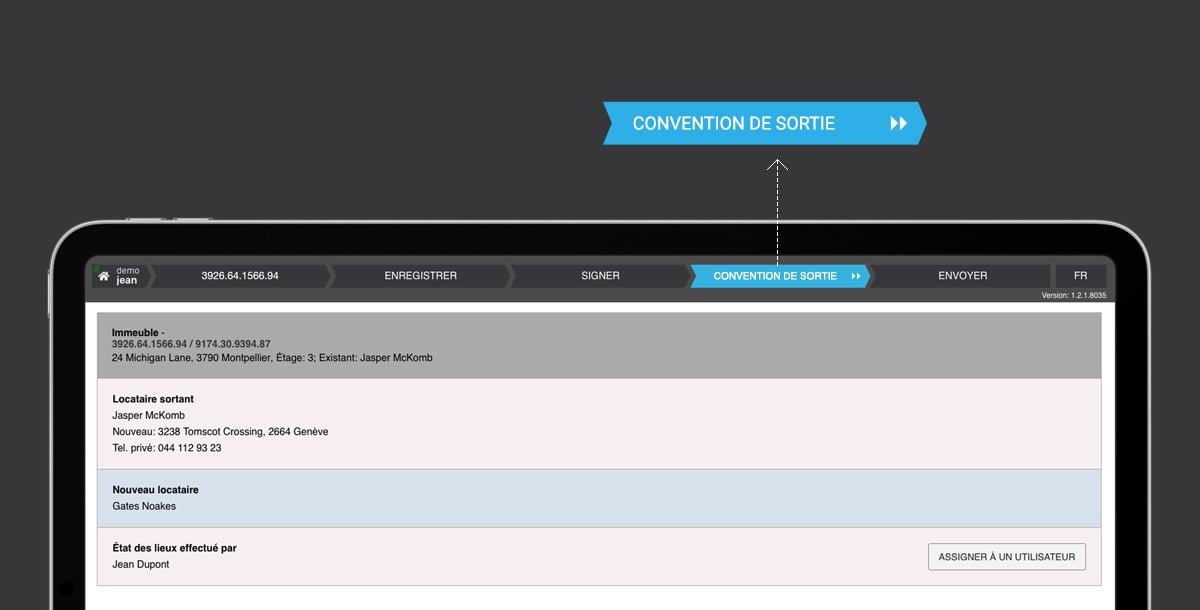Click the ASSIGNER À UN UTILISATEUR button
Viewport: 1200px width, 610px height.
point(1007,557)
